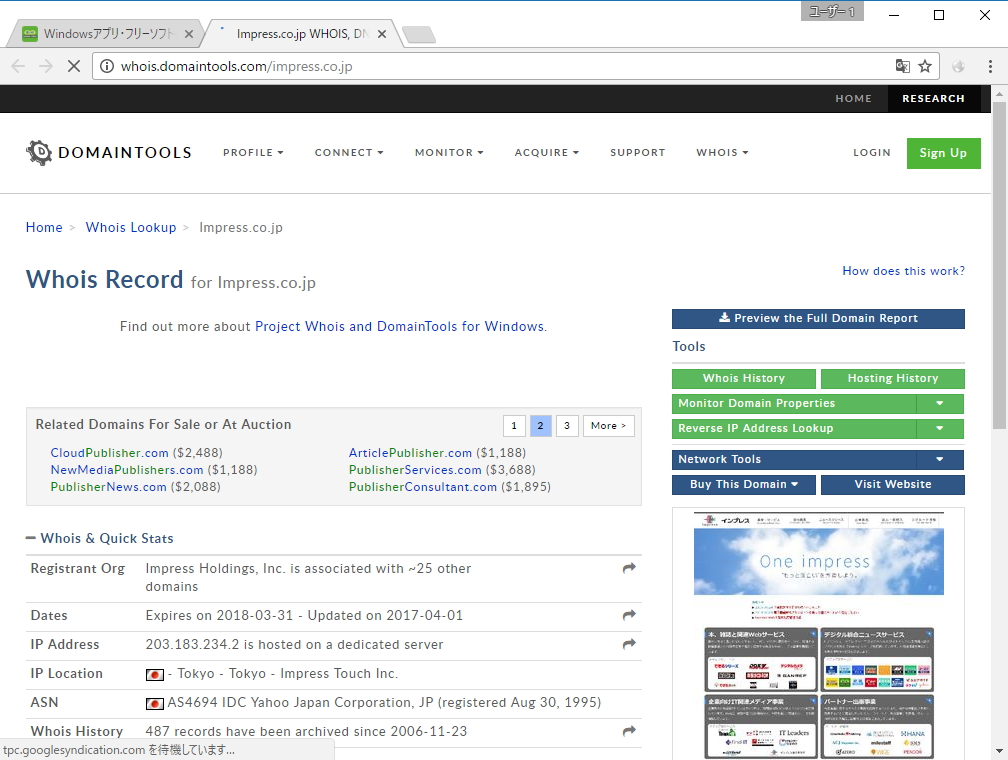Click Visit Website button
This screenshot has width=1008, height=760.
point(893,484)
